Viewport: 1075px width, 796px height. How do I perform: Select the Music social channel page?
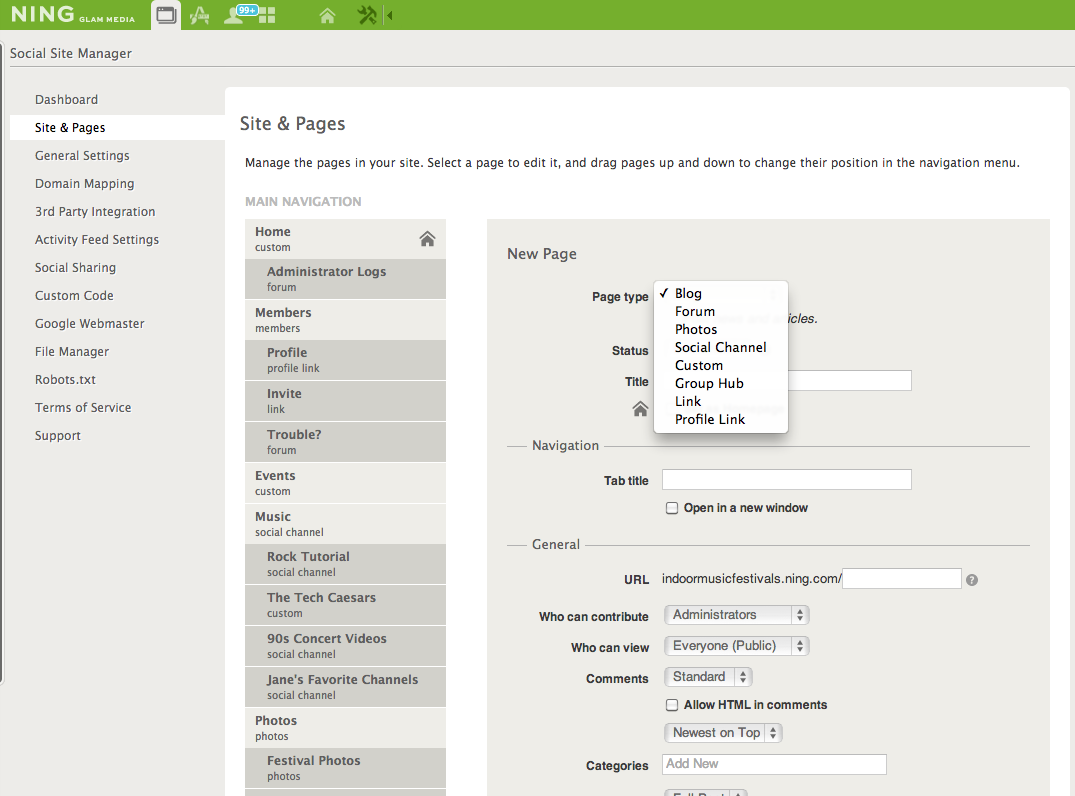346,524
